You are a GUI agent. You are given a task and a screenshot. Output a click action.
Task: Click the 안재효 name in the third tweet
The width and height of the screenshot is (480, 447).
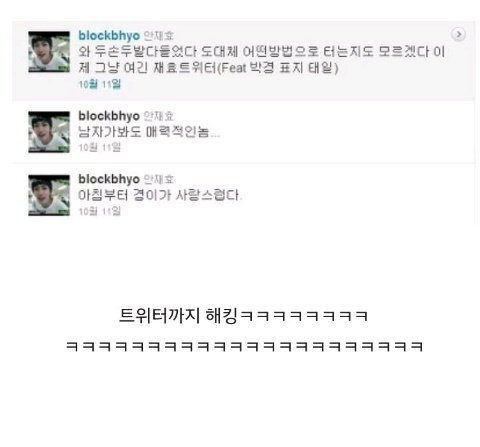click(x=159, y=179)
